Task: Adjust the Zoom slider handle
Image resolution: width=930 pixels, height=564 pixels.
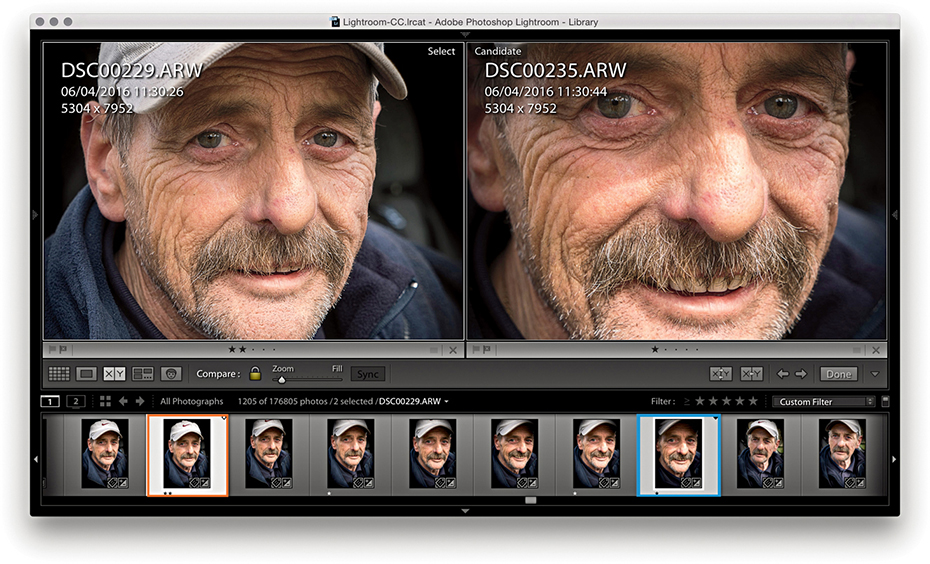Action: point(282,380)
